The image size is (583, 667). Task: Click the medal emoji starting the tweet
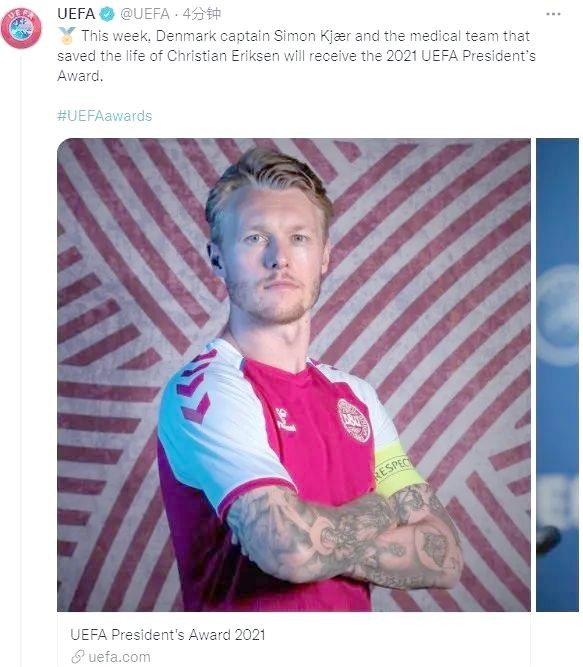click(x=66, y=36)
